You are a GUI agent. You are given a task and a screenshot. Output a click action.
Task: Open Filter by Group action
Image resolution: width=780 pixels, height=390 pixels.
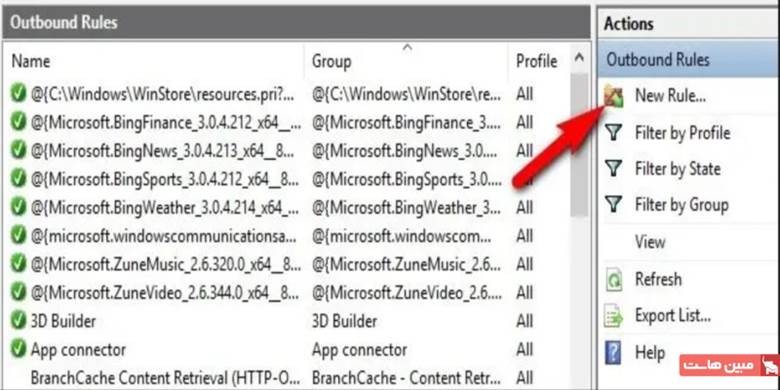click(x=682, y=205)
